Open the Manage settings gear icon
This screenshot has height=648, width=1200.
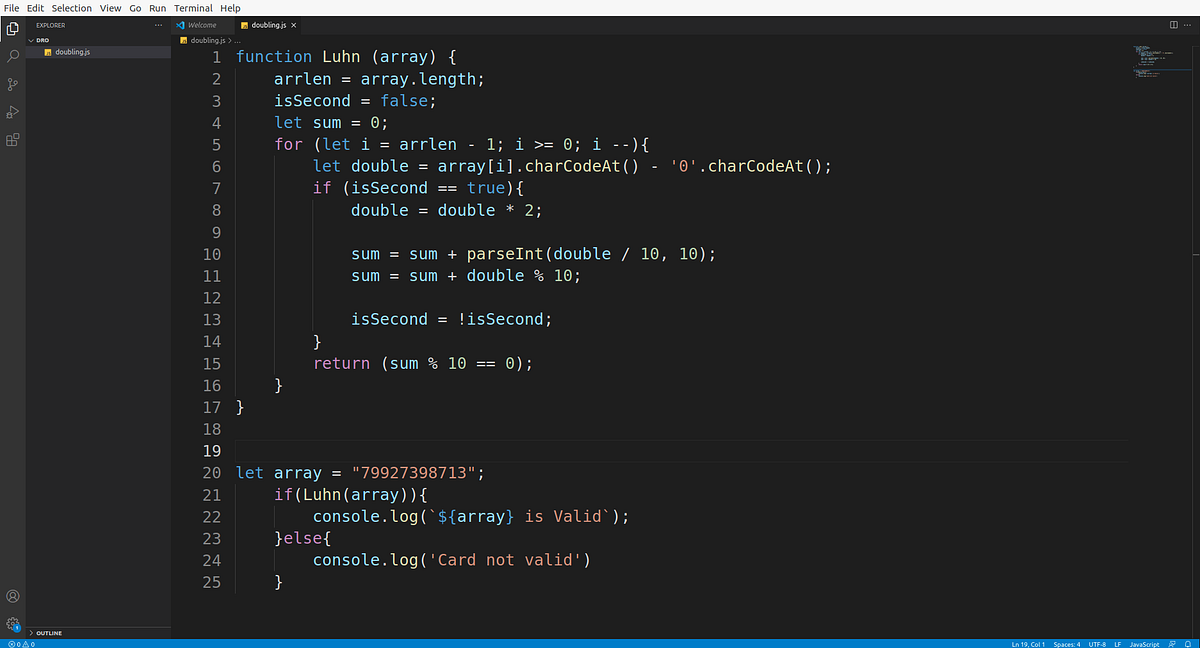click(x=12, y=621)
